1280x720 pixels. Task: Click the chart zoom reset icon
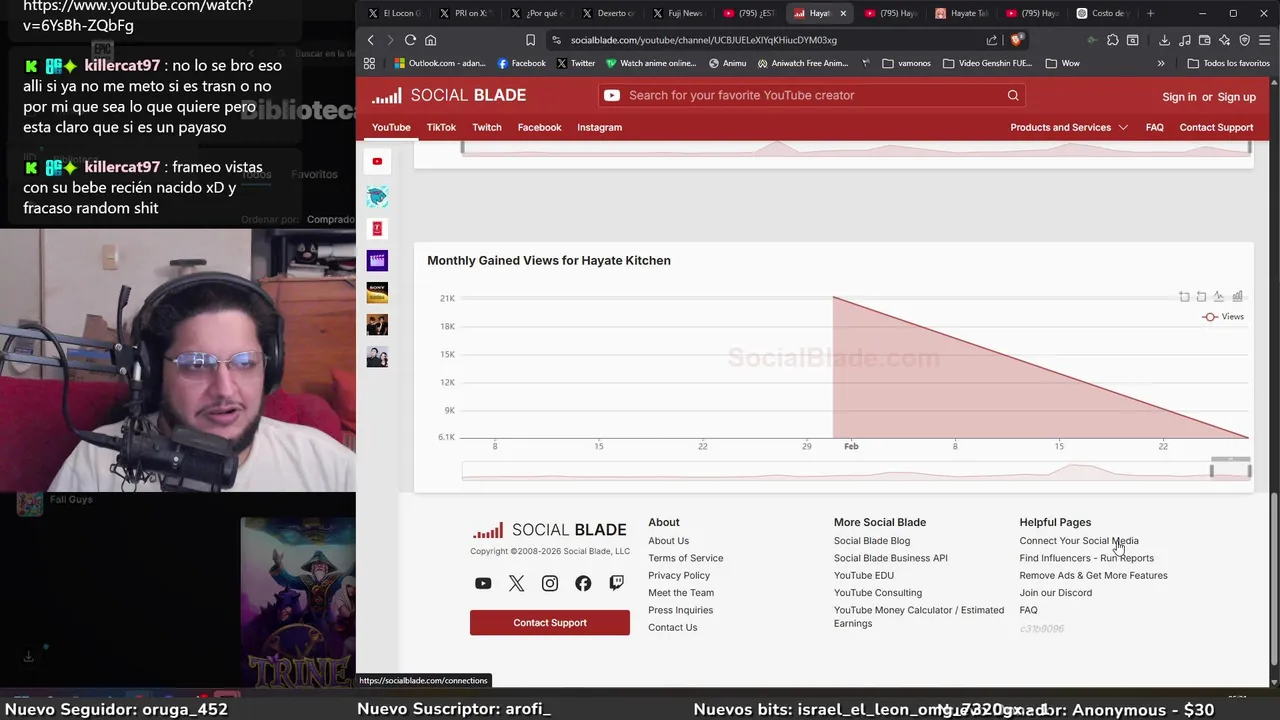pyautogui.click(x=1201, y=296)
